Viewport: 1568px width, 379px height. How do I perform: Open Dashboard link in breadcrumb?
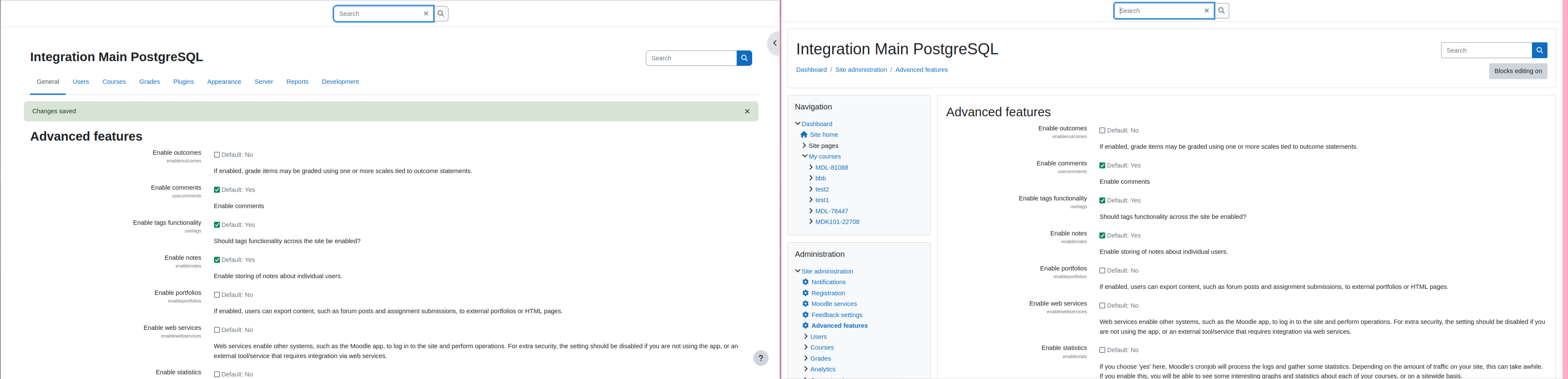(x=811, y=70)
